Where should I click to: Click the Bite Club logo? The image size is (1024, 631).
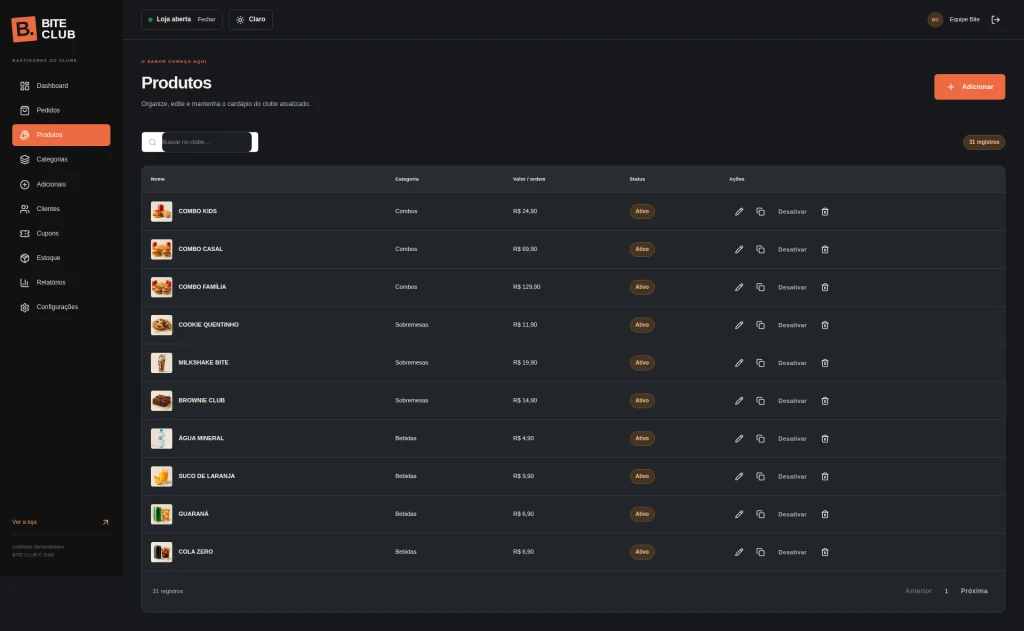coord(44,29)
